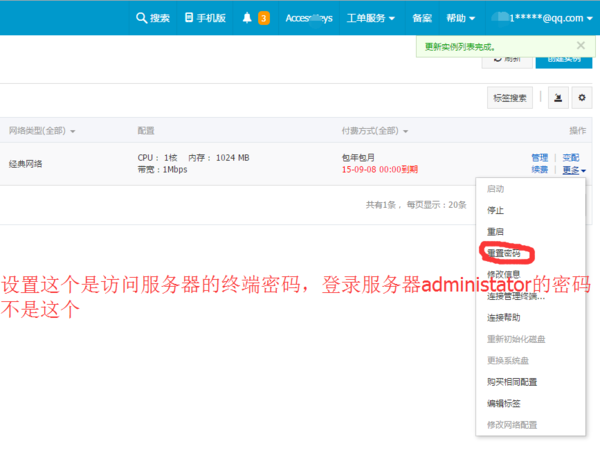Open 备案 in the top navigation
600x464 pixels.
pyautogui.click(x=422, y=18)
